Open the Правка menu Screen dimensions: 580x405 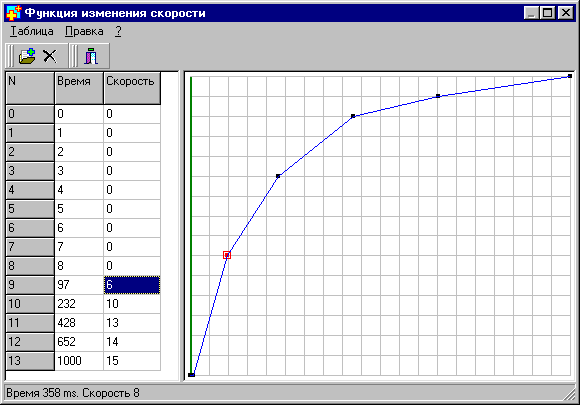point(84,31)
